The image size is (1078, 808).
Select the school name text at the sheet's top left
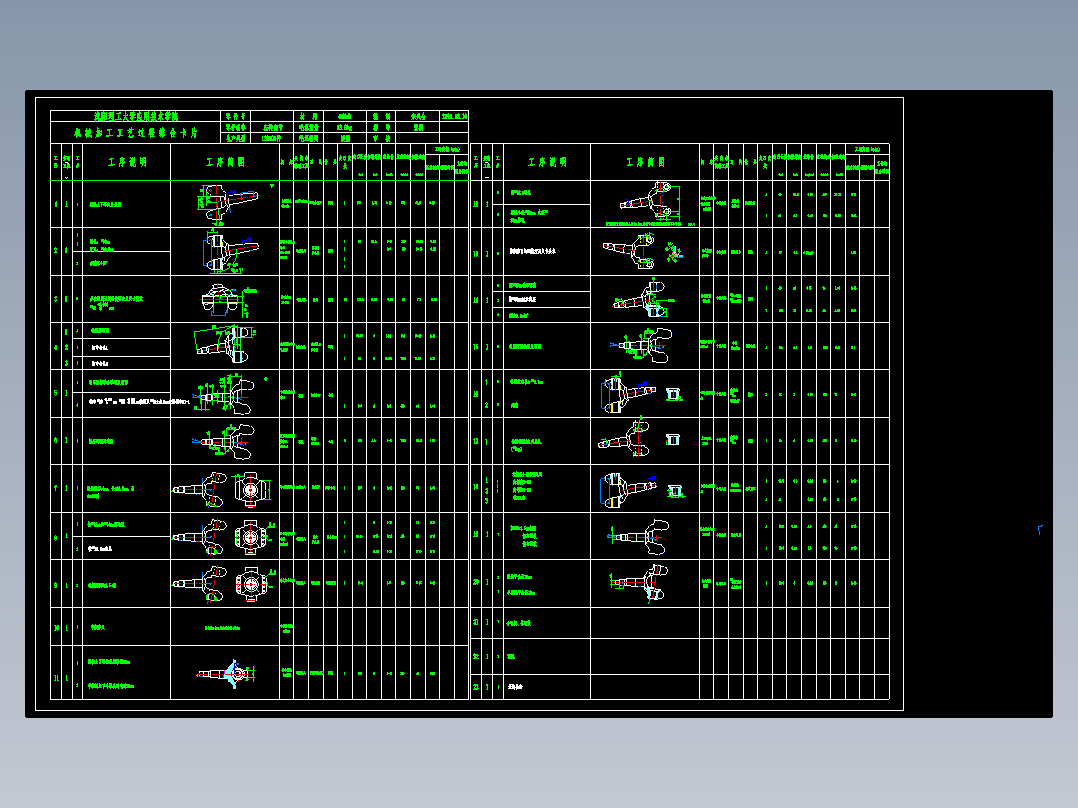pos(135,116)
